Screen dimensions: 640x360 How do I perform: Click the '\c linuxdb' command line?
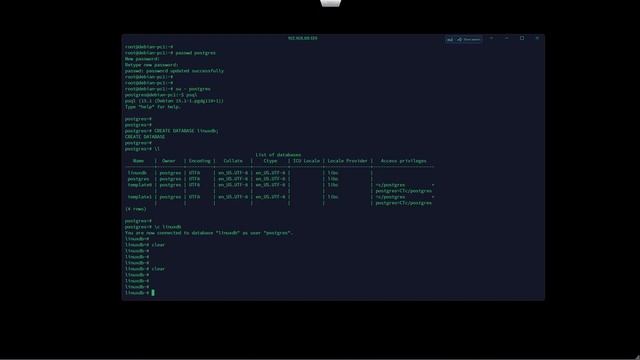coord(153,227)
